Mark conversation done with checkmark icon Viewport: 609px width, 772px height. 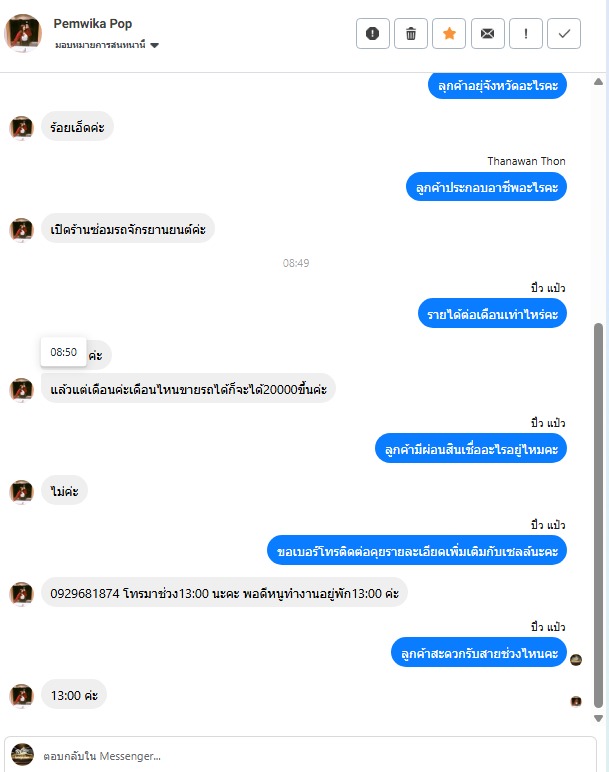pos(564,33)
